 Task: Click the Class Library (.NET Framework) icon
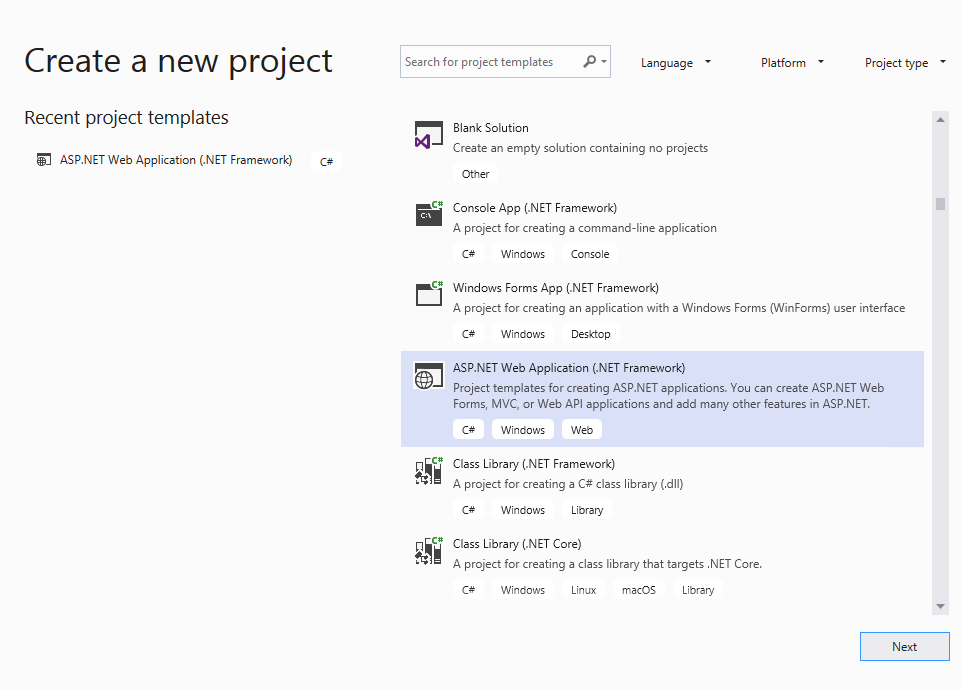coord(428,470)
